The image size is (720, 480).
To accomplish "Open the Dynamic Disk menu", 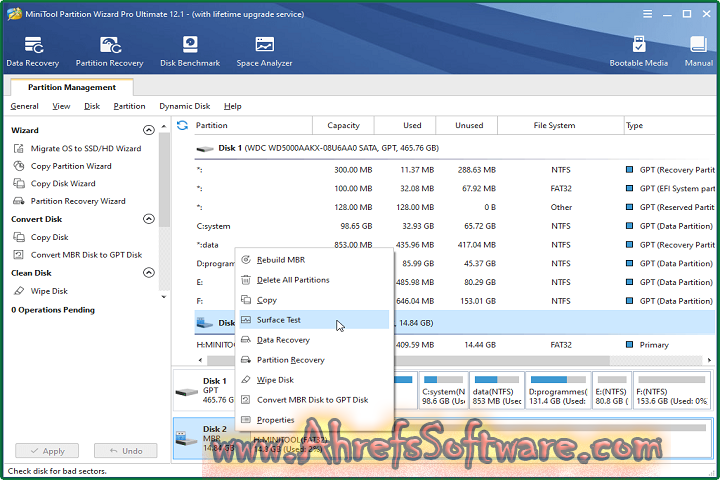I will (x=185, y=106).
